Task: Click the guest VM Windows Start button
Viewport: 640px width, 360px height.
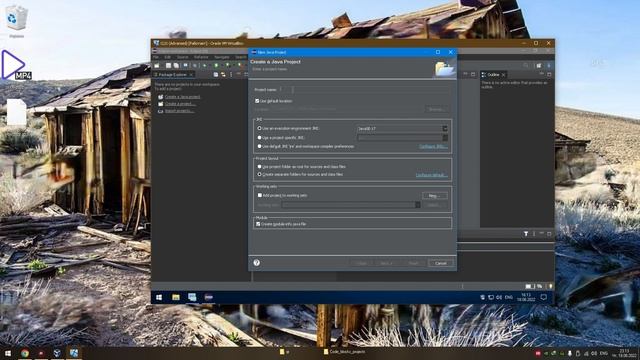Action: coord(159,297)
